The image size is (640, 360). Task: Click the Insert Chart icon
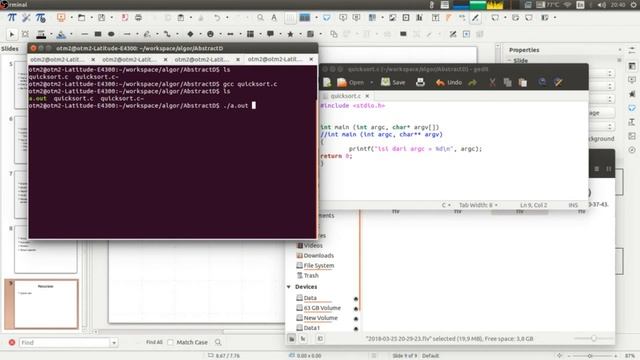click(x=419, y=18)
